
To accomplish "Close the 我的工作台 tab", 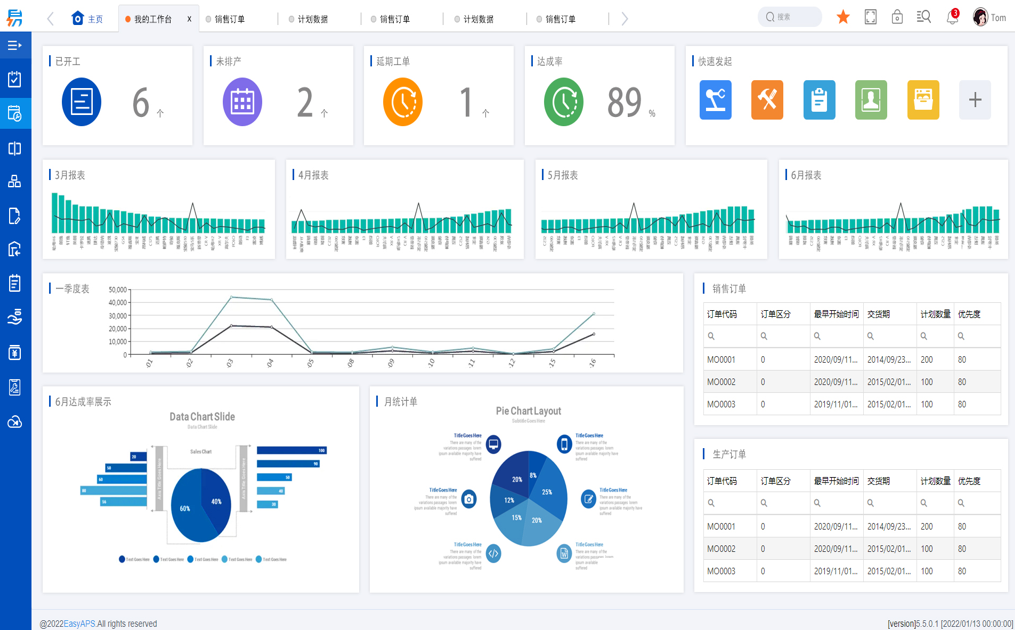I will (189, 19).
